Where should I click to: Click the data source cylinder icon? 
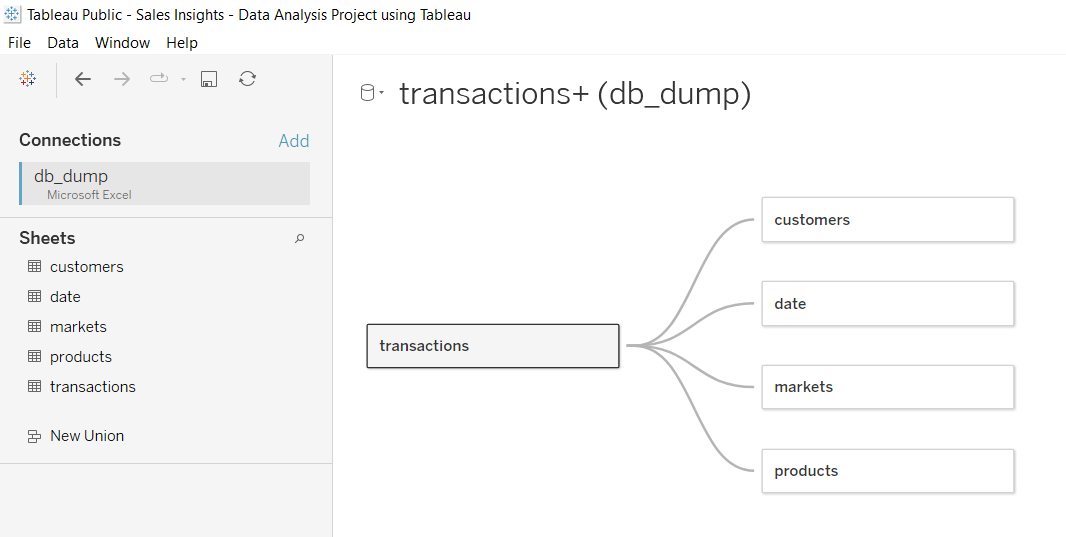(367, 93)
